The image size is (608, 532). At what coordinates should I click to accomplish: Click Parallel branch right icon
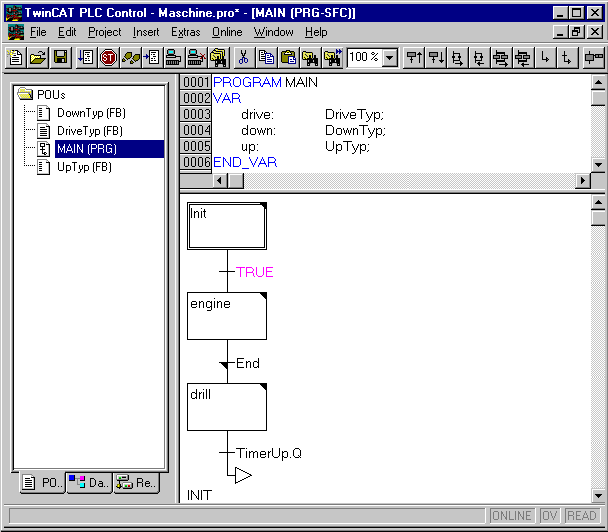click(x=501, y=58)
